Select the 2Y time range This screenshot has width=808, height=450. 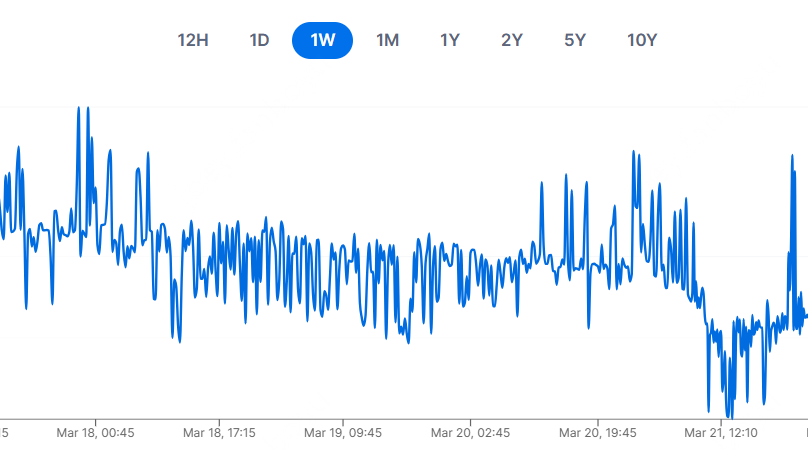[x=512, y=40]
